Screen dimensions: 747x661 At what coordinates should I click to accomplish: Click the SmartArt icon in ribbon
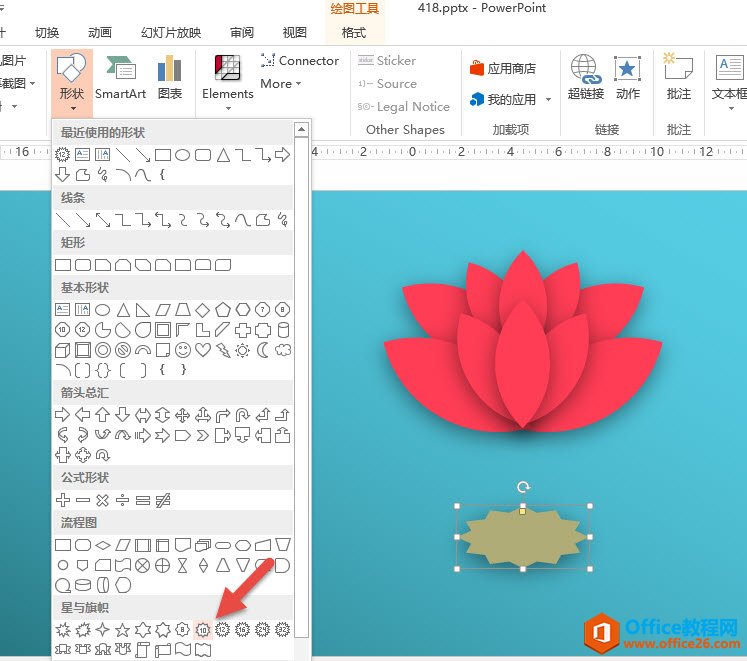(x=120, y=78)
